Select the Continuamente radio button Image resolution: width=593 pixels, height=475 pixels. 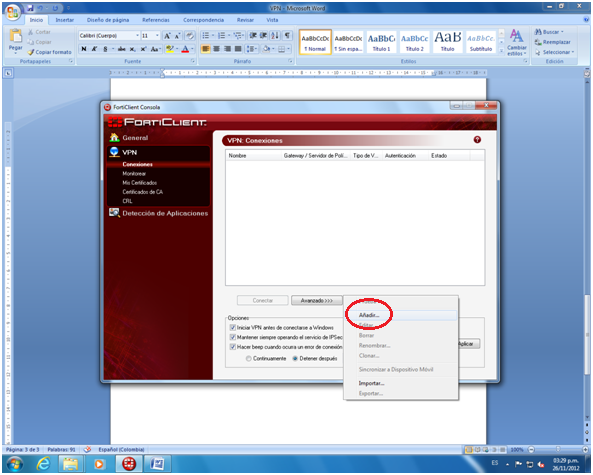pyautogui.click(x=248, y=359)
